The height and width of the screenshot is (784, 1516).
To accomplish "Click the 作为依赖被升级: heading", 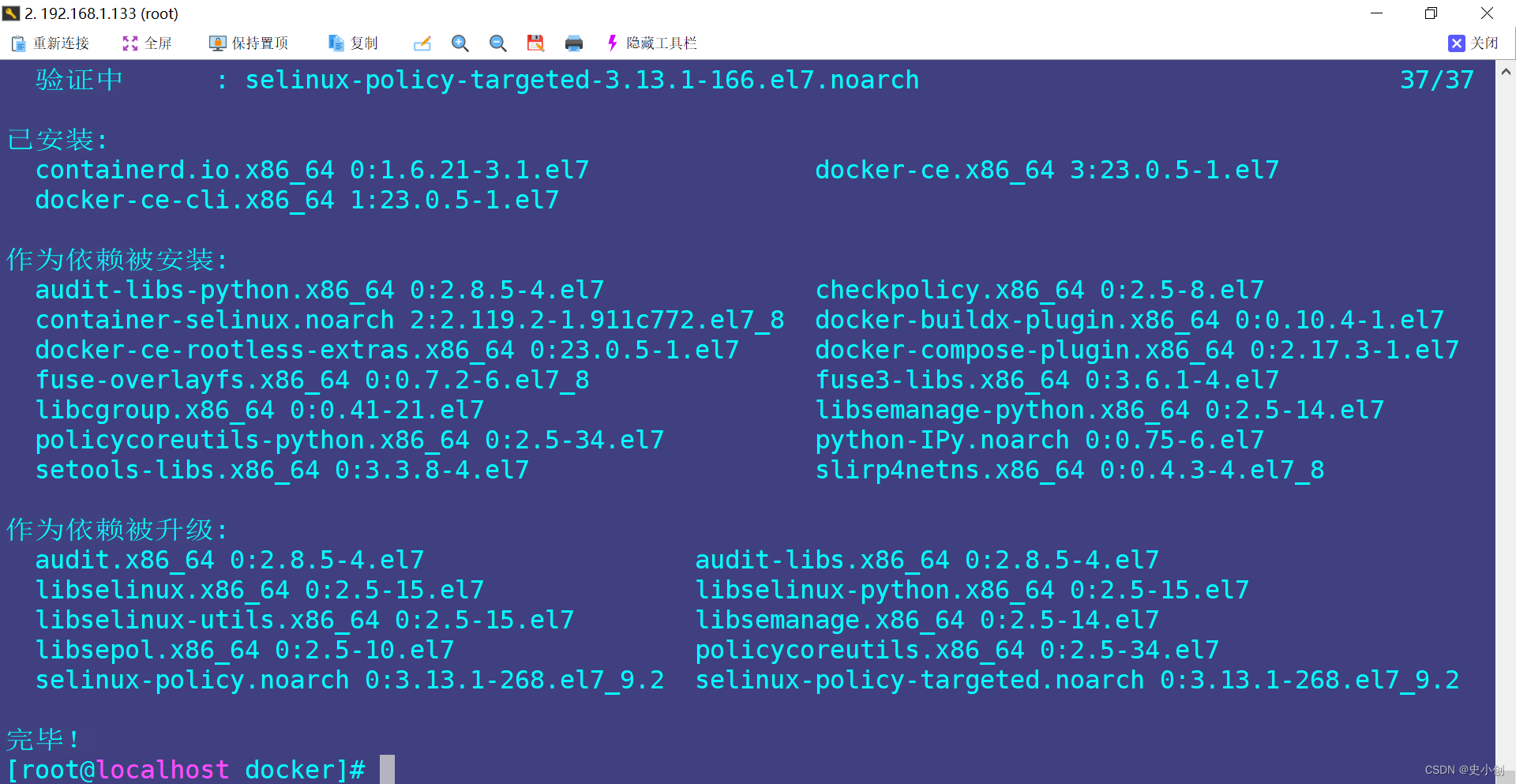I will pos(117,530).
